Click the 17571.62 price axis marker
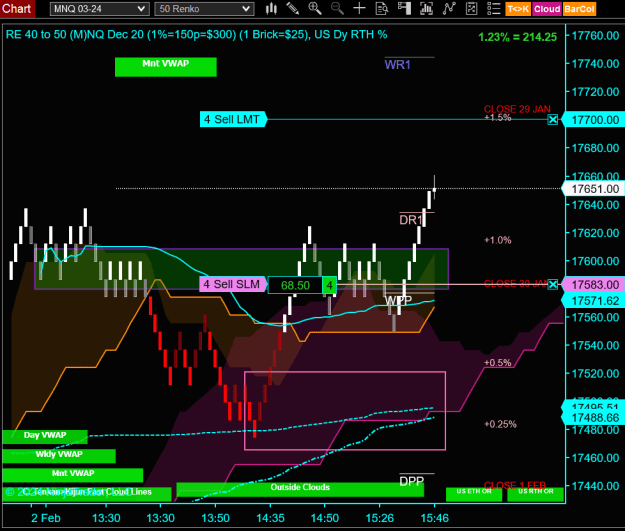The image size is (625, 531). tap(594, 301)
